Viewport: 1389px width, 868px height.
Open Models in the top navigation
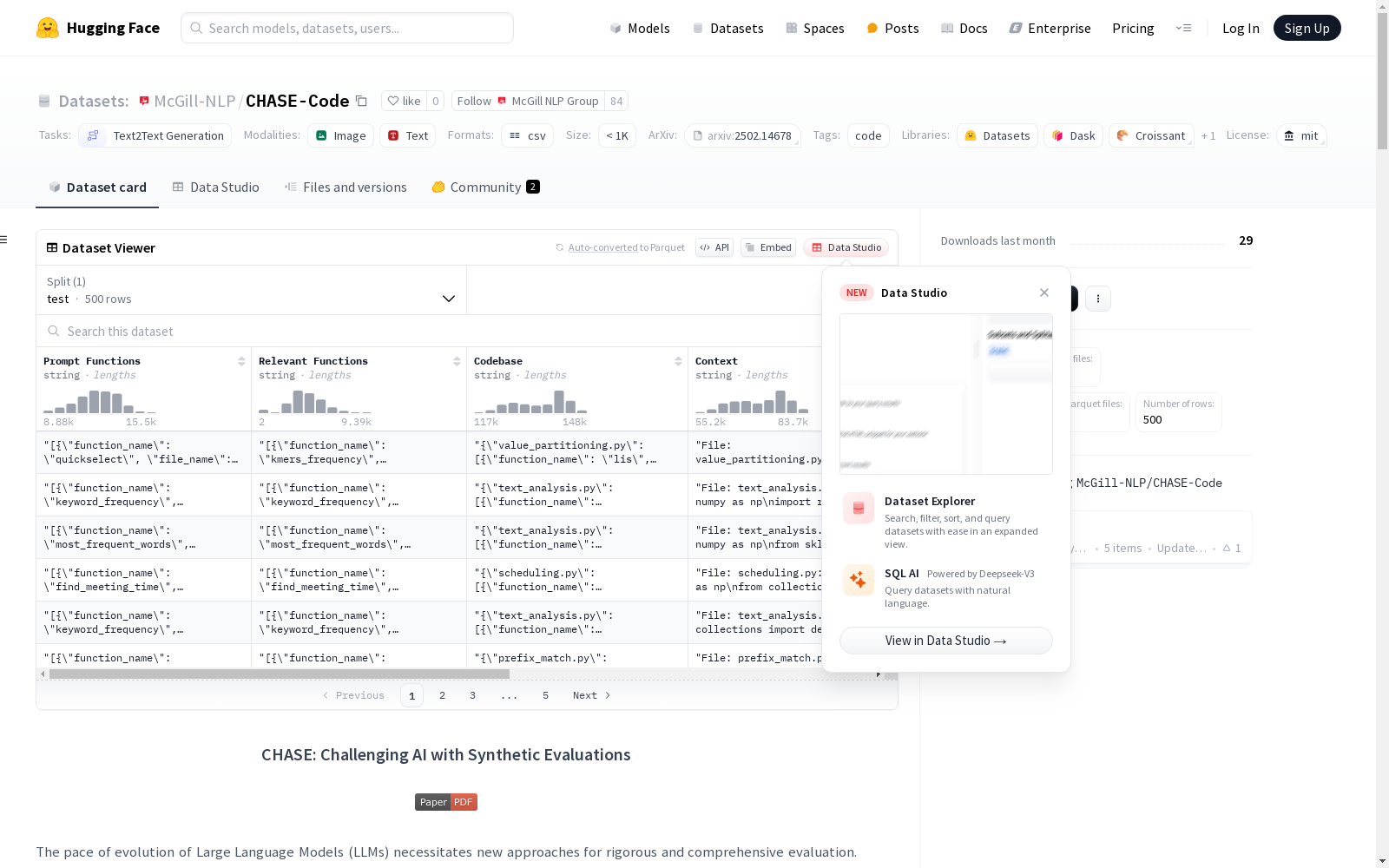tap(640, 28)
